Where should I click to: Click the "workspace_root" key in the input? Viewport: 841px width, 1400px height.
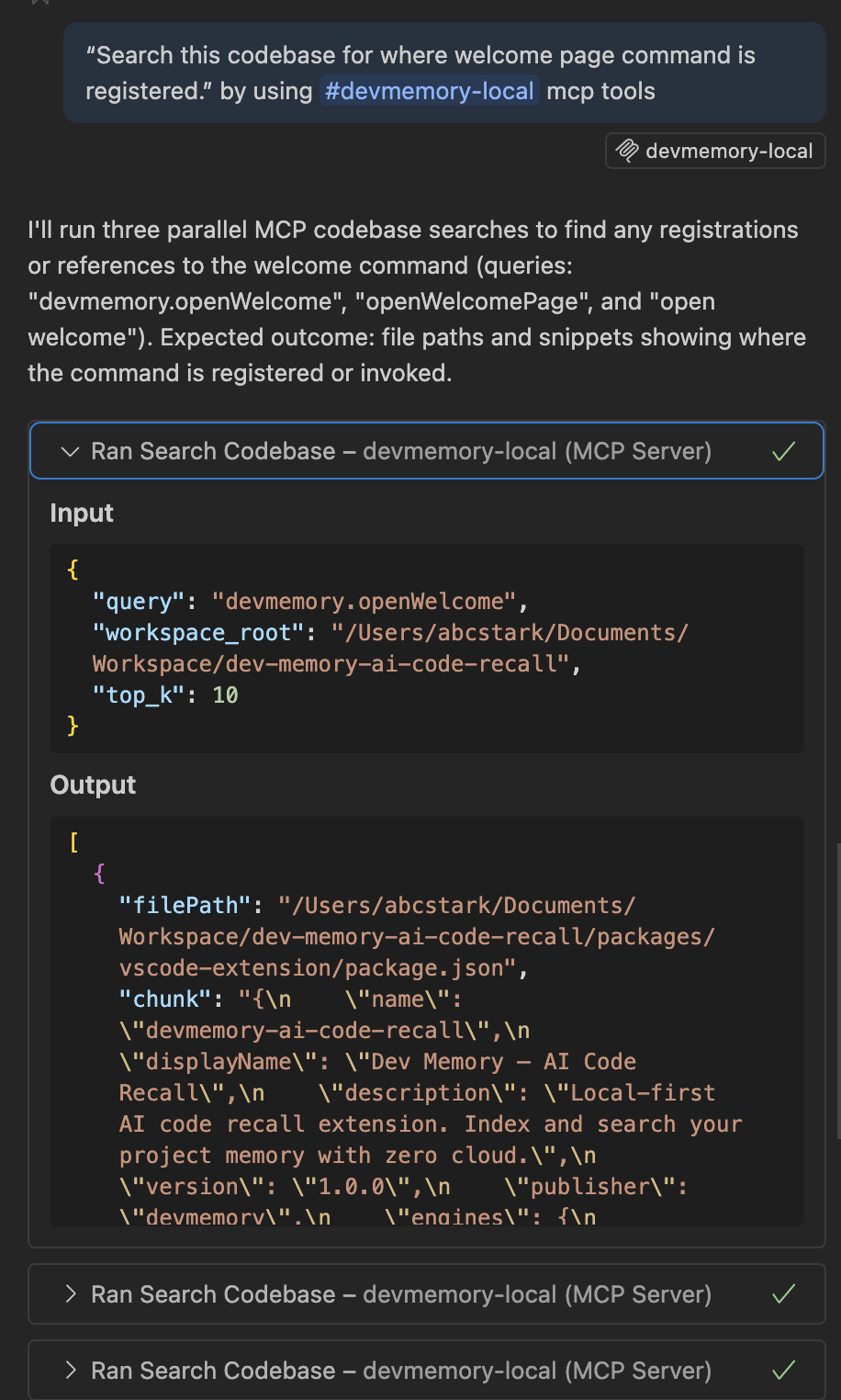click(199, 633)
